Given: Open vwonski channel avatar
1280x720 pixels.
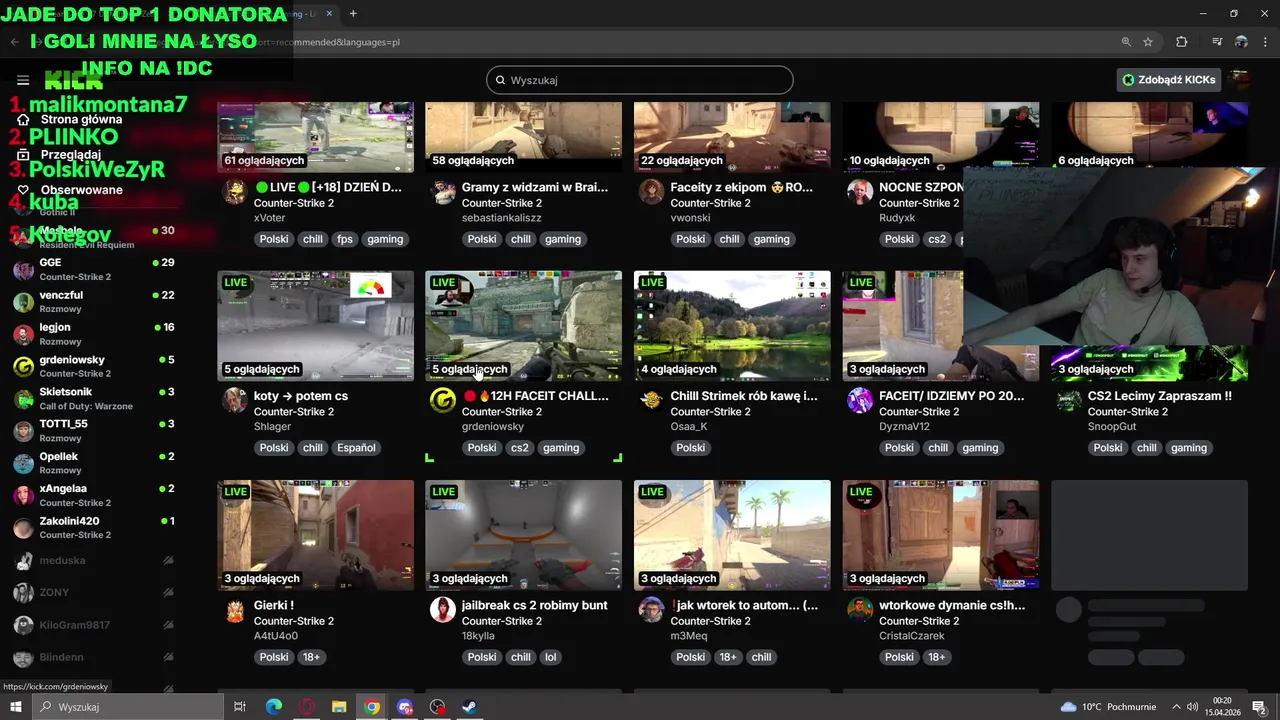Looking at the screenshot, I should 652,192.
